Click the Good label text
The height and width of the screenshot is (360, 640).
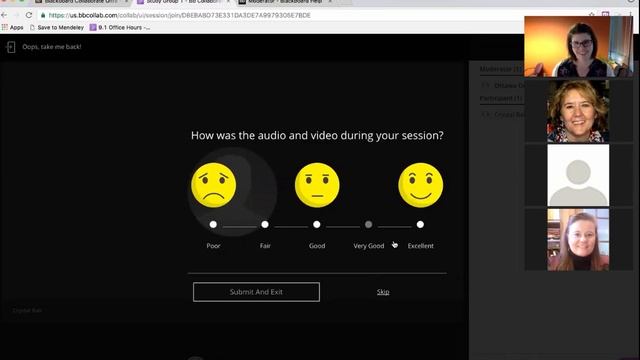(x=317, y=246)
